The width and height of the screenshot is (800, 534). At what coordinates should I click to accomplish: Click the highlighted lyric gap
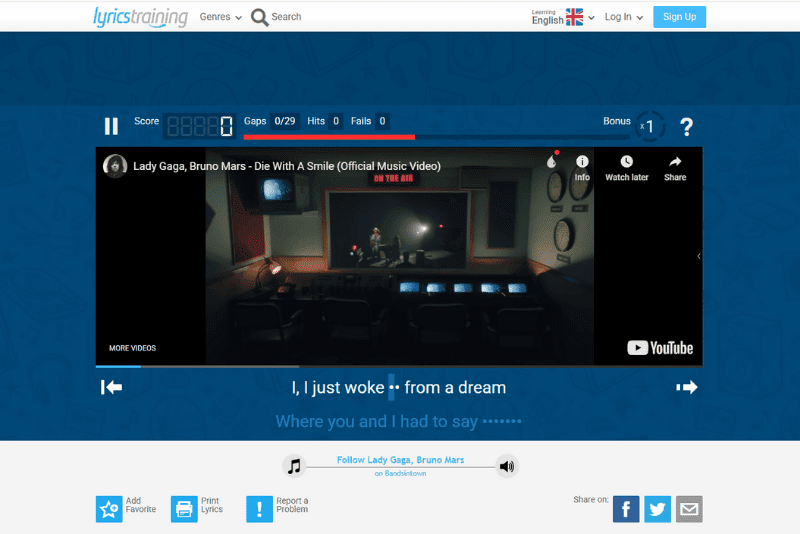(x=393, y=387)
